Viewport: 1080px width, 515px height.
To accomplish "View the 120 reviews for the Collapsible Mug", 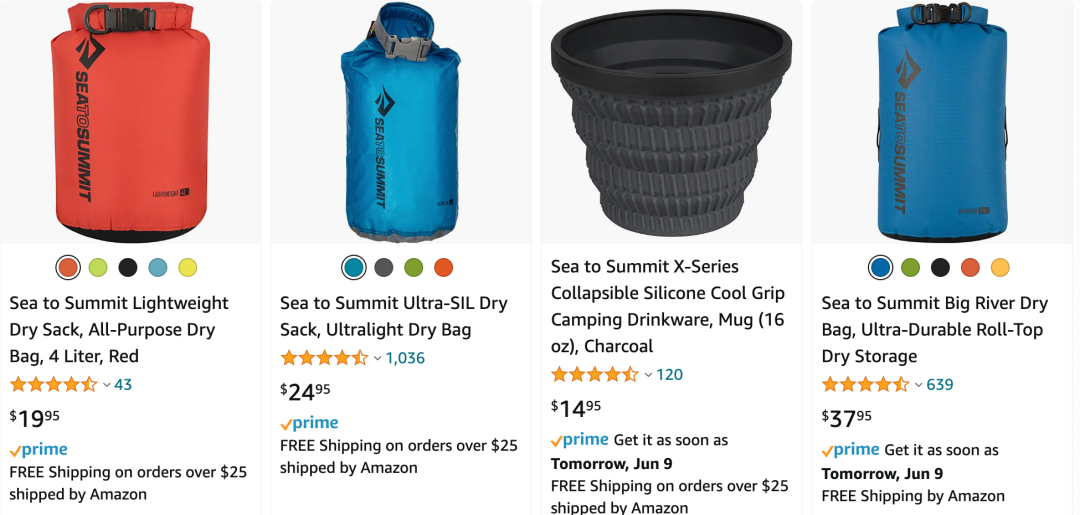I will pos(670,375).
